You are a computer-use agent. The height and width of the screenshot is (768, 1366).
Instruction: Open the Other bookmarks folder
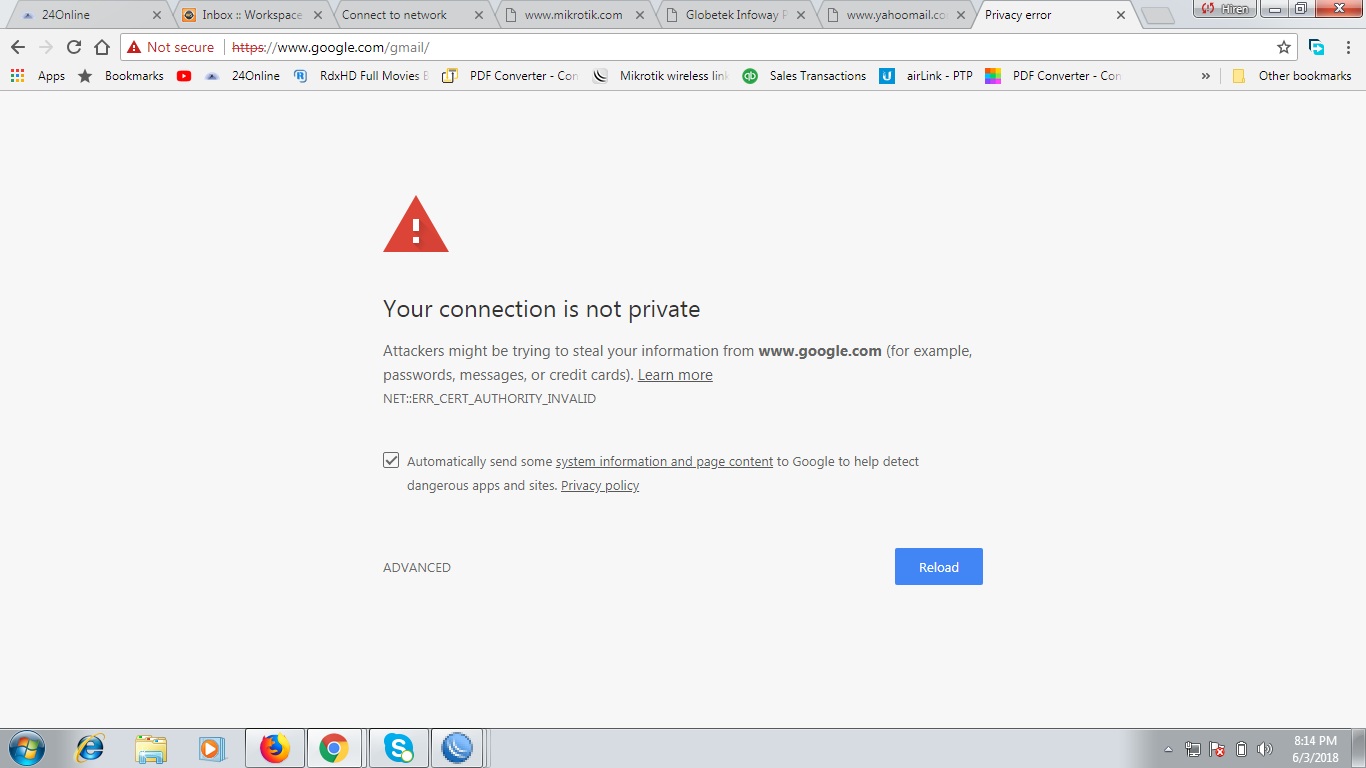[x=1291, y=76]
